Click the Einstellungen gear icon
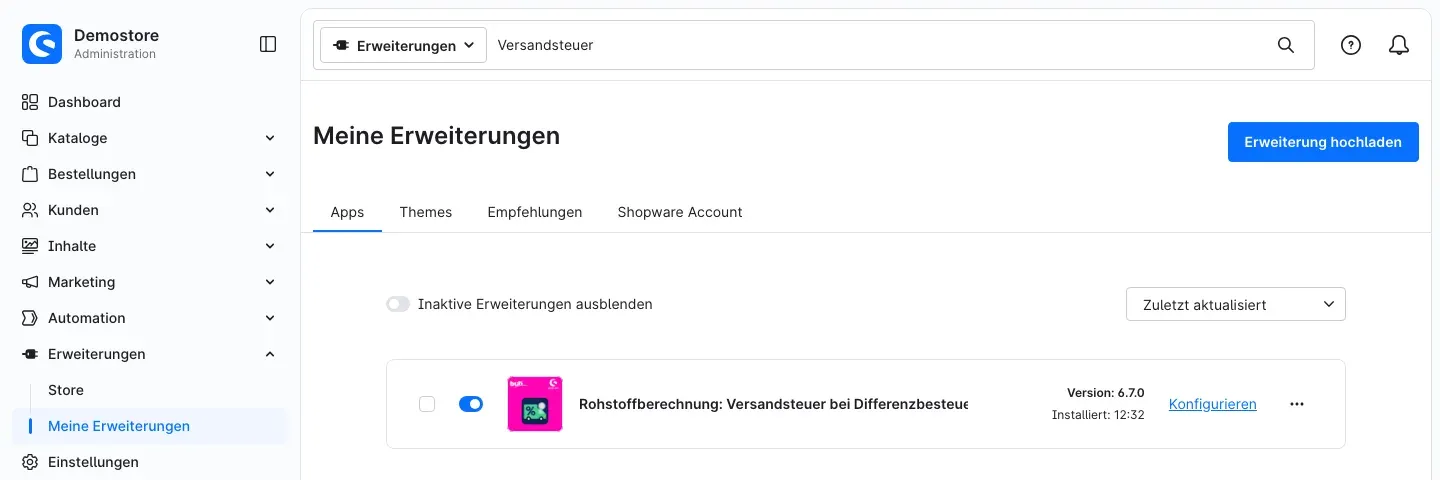 pos(30,462)
